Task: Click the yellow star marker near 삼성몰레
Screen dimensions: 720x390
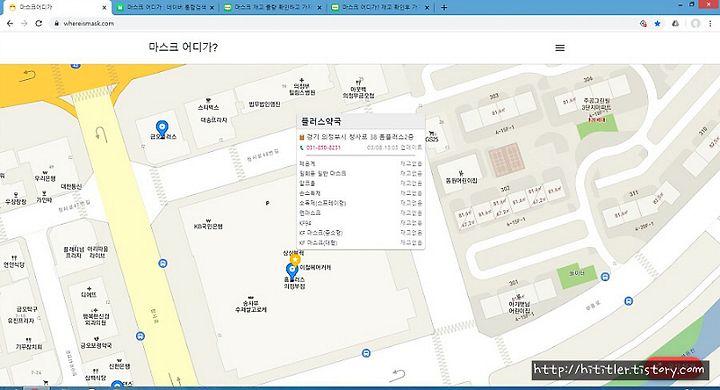Action: coord(295,260)
